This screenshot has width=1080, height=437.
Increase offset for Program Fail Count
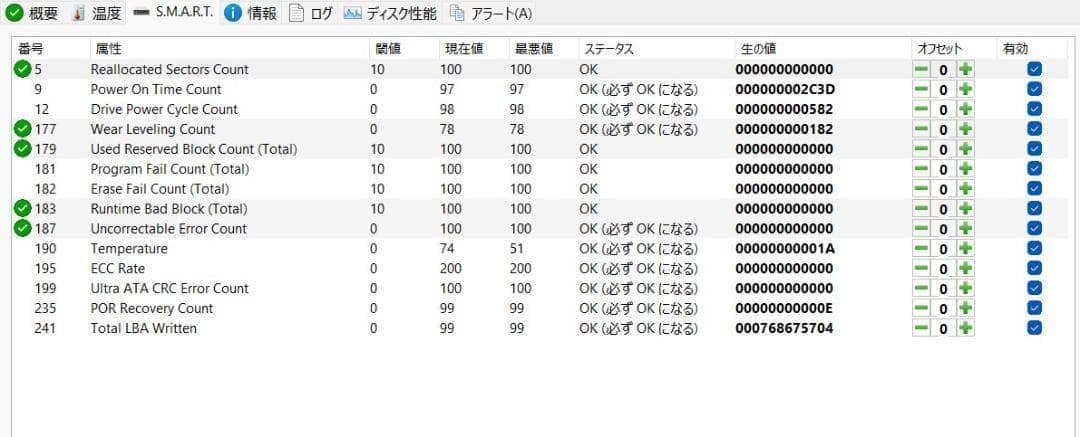(966, 169)
